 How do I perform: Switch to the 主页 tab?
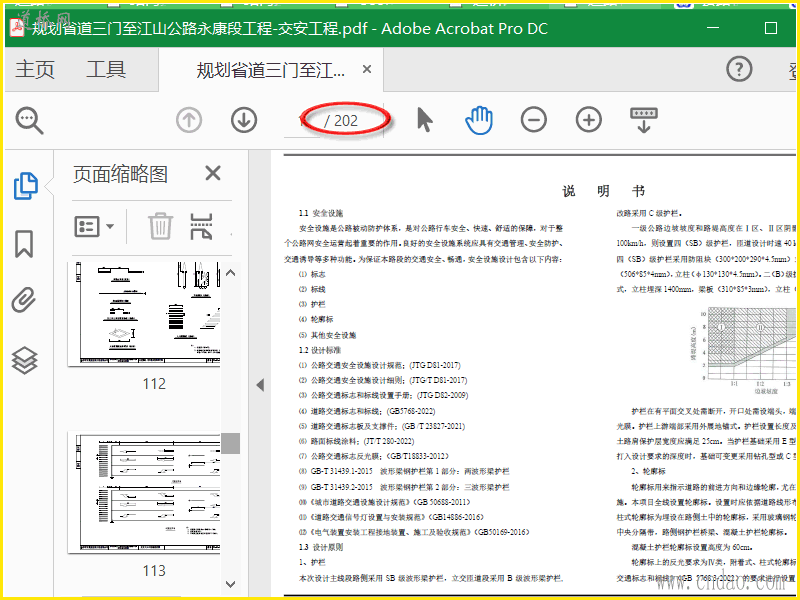tap(35, 69)
